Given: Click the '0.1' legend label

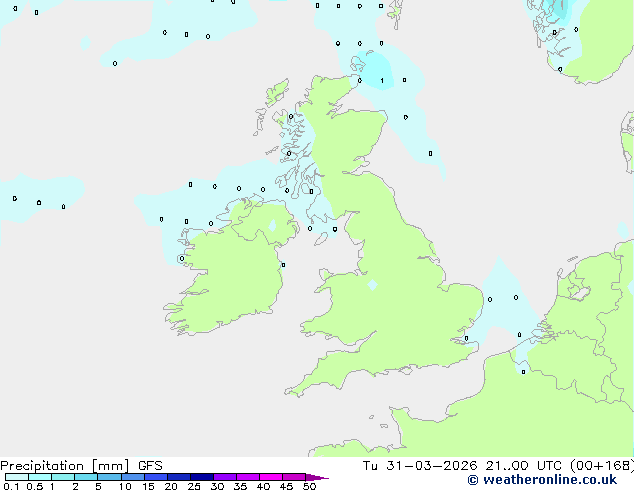Looking at the screenshot, I should [11, 486].
